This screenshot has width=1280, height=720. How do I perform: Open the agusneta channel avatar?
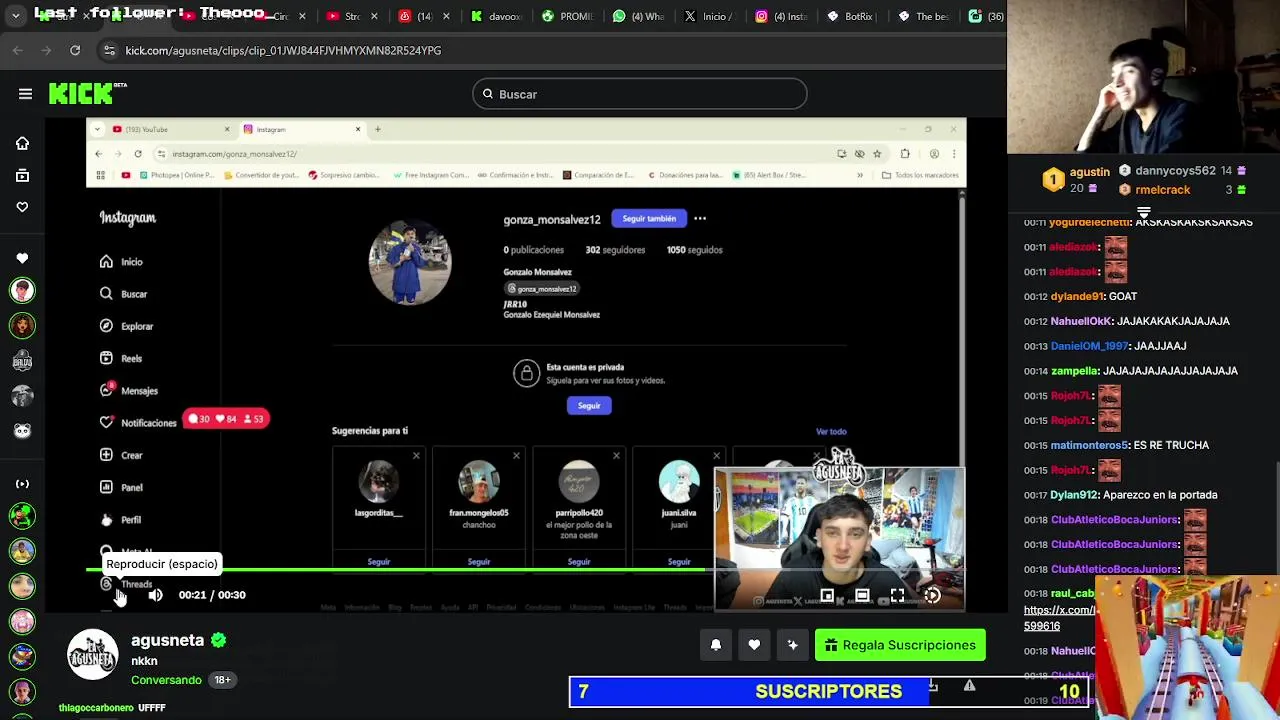tap(92, 655)
